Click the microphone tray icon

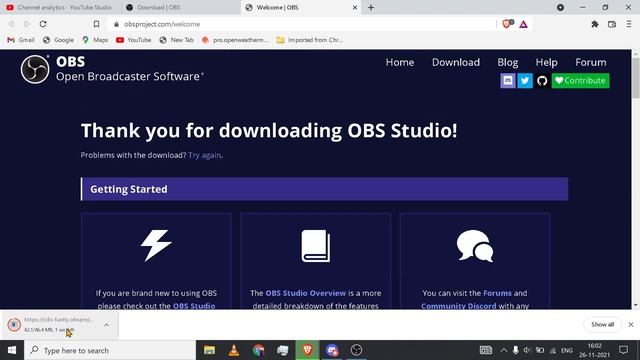pyautogui.click(x=516, y=350)
